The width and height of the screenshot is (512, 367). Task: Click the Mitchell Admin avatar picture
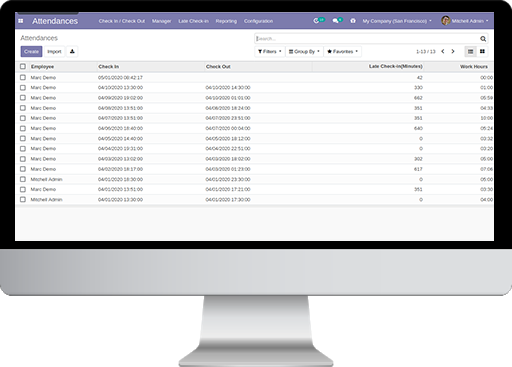446,21
